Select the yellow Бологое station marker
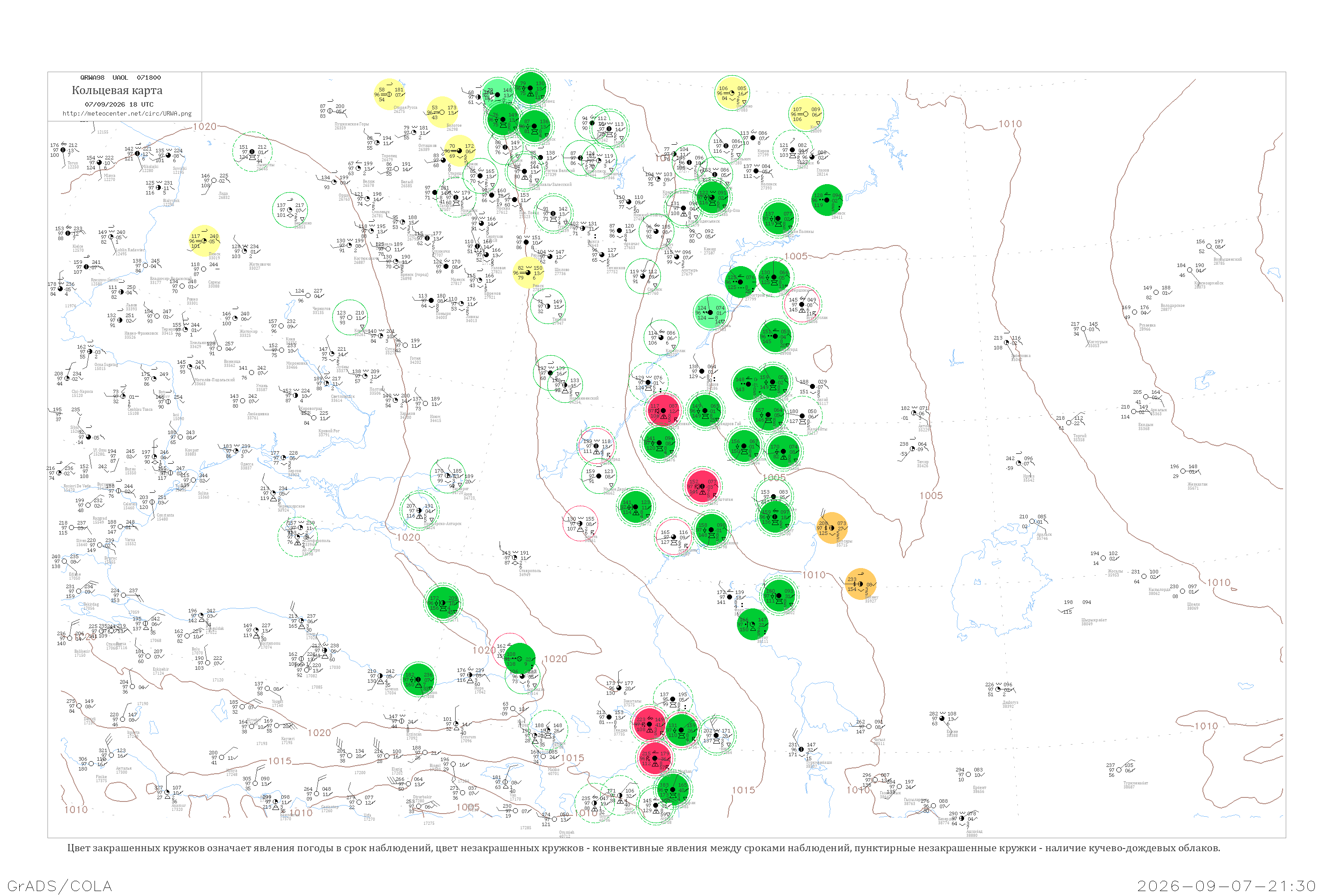Image resolution: width=1344 pixels, height=896 pixels. coord(442,112)
